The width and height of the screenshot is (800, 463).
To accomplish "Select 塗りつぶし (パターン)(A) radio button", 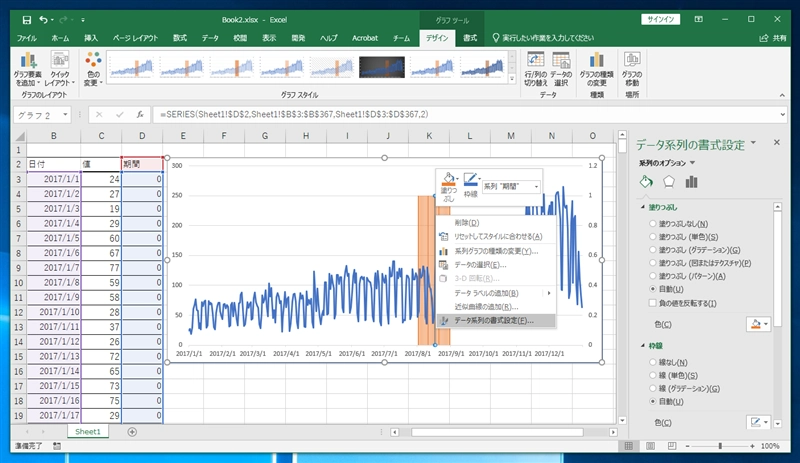I will coord(653,276).
